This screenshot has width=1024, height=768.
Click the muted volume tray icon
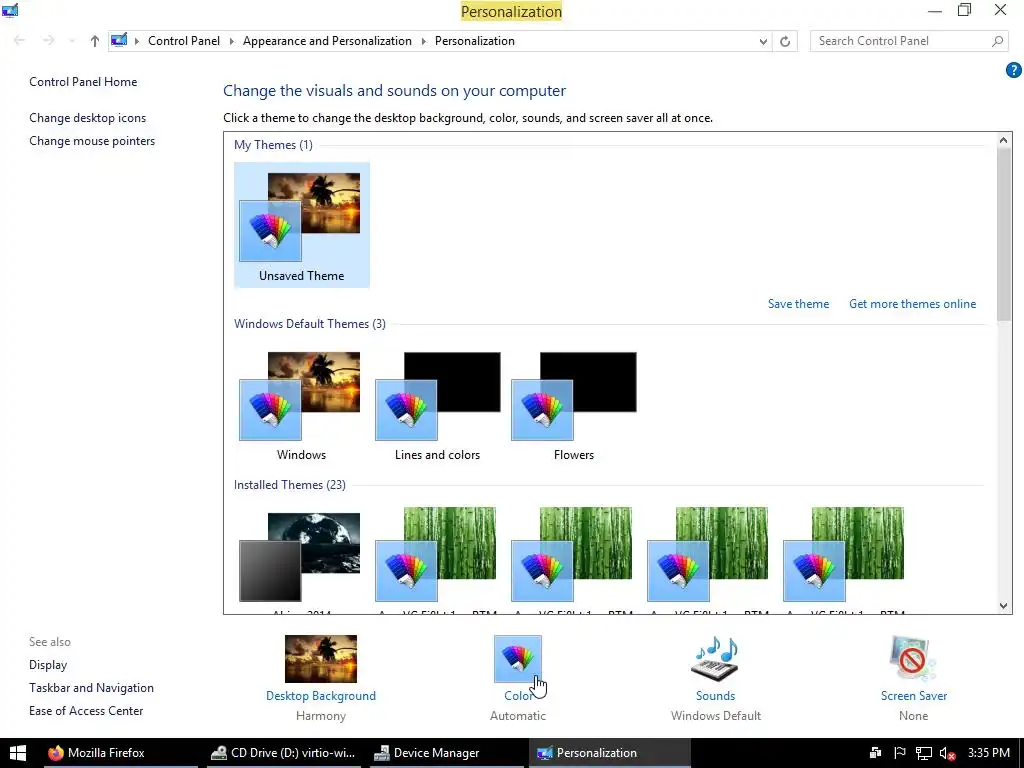tap(947, 753)
